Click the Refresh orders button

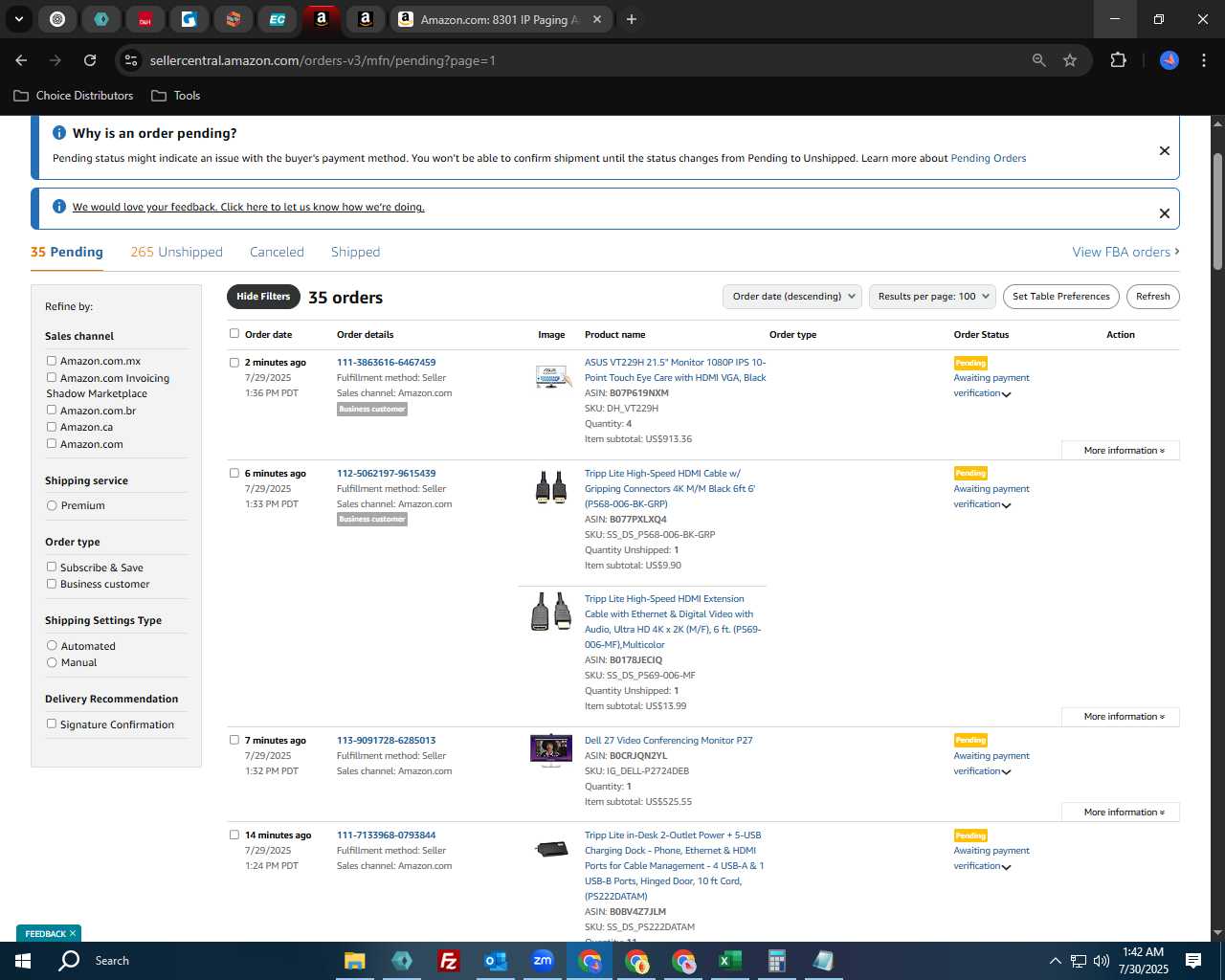point(1152,297)
